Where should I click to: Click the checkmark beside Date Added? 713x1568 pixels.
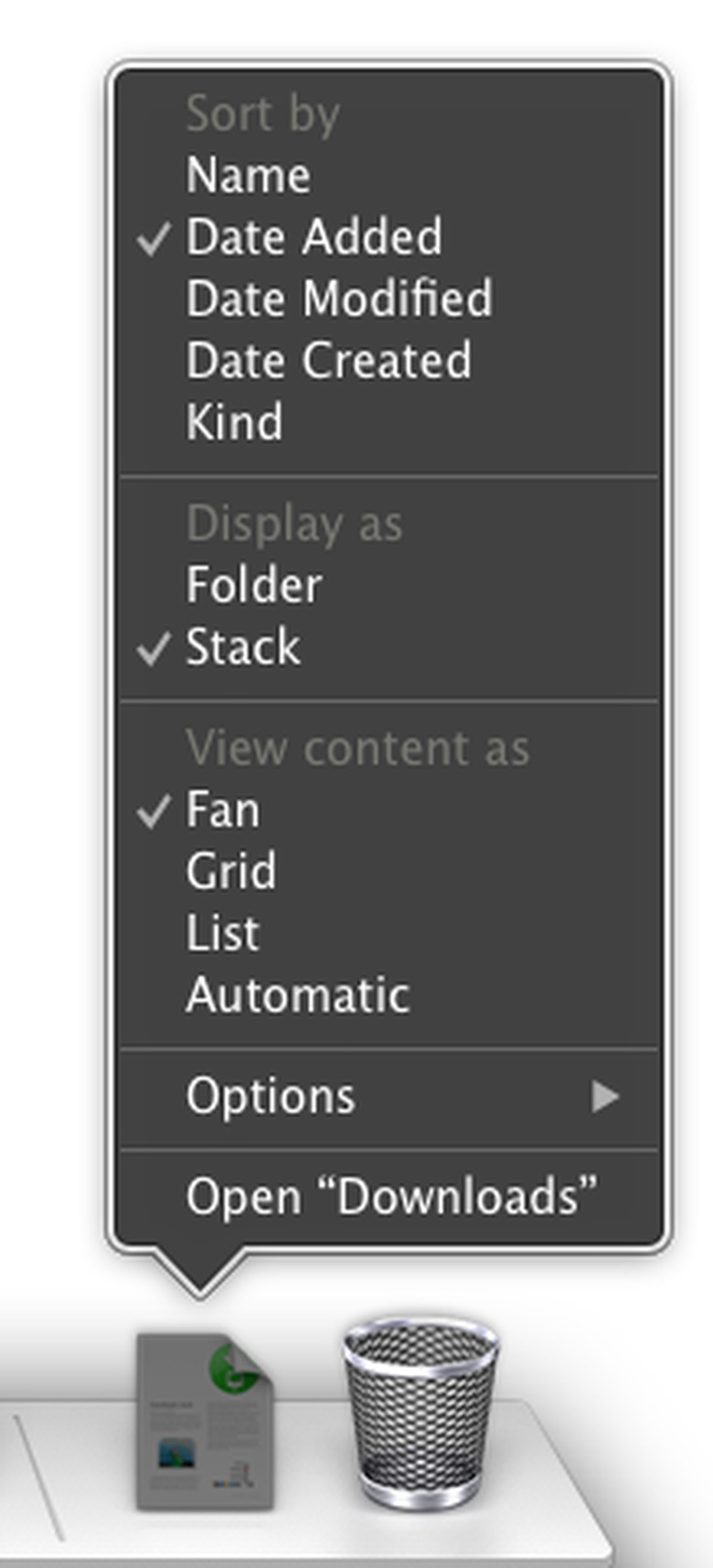pyautogui.click(x=154, y=238)
